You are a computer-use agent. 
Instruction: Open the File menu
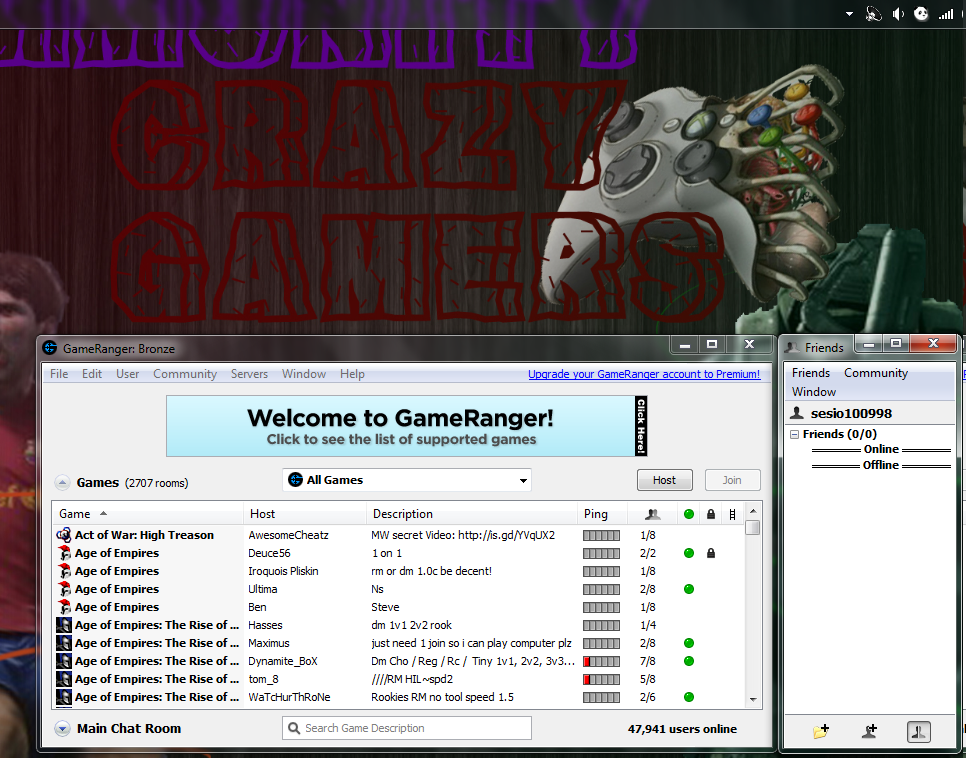coord(59,374)
